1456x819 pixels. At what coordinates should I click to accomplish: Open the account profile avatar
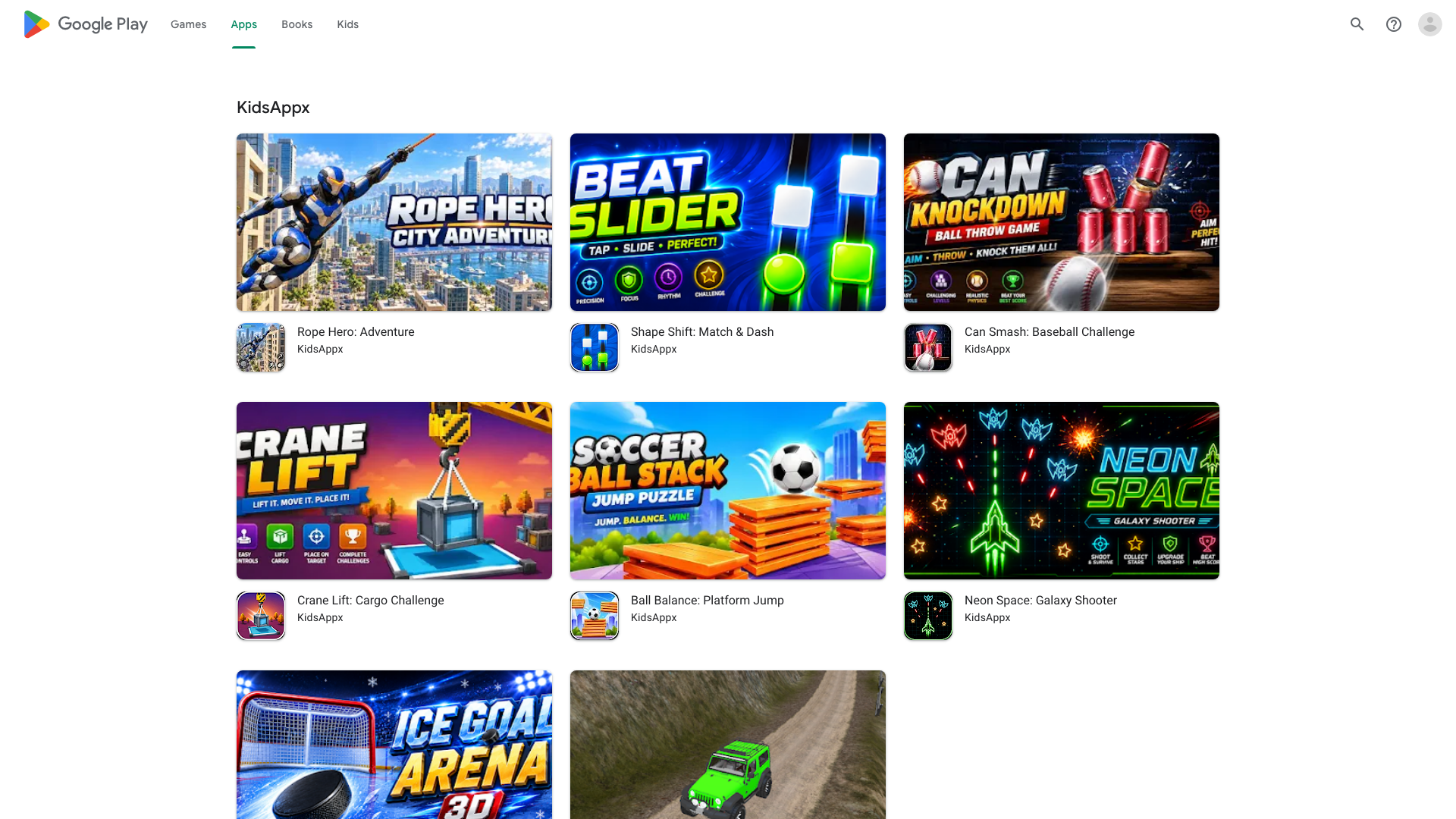(x=1430, y=24)
